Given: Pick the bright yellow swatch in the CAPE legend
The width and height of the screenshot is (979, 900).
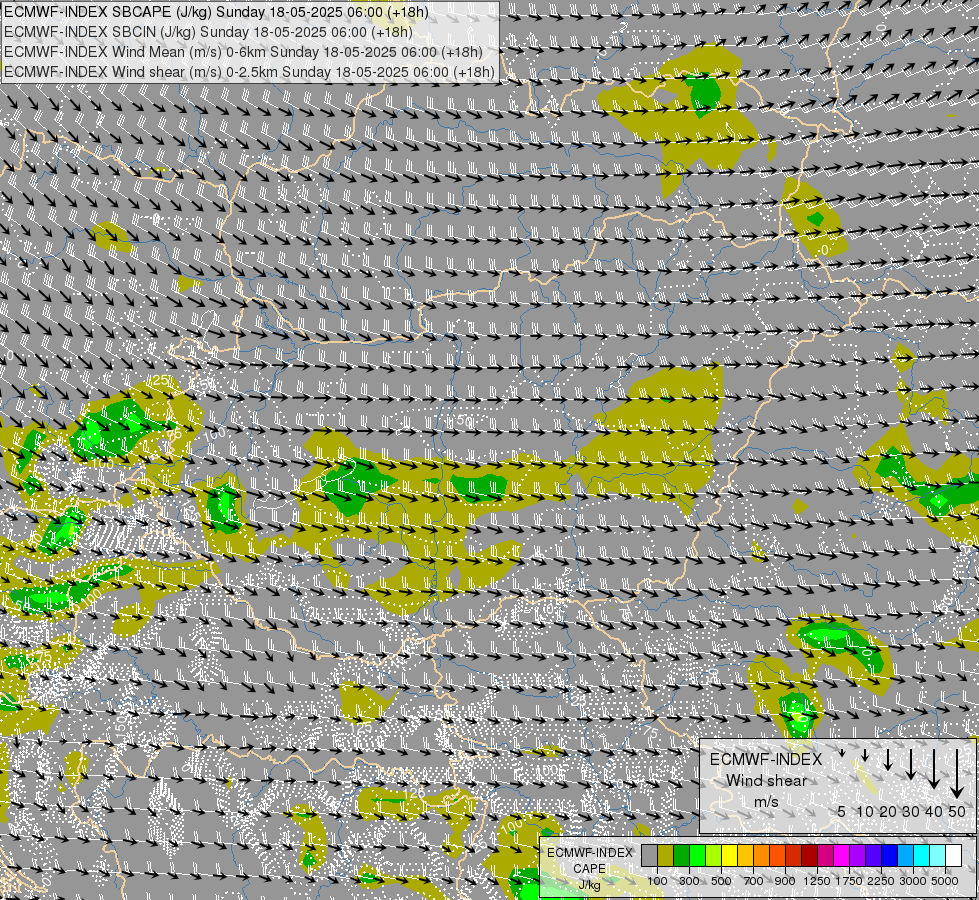Looking at the screenshot, I should (x=730, y=856).
